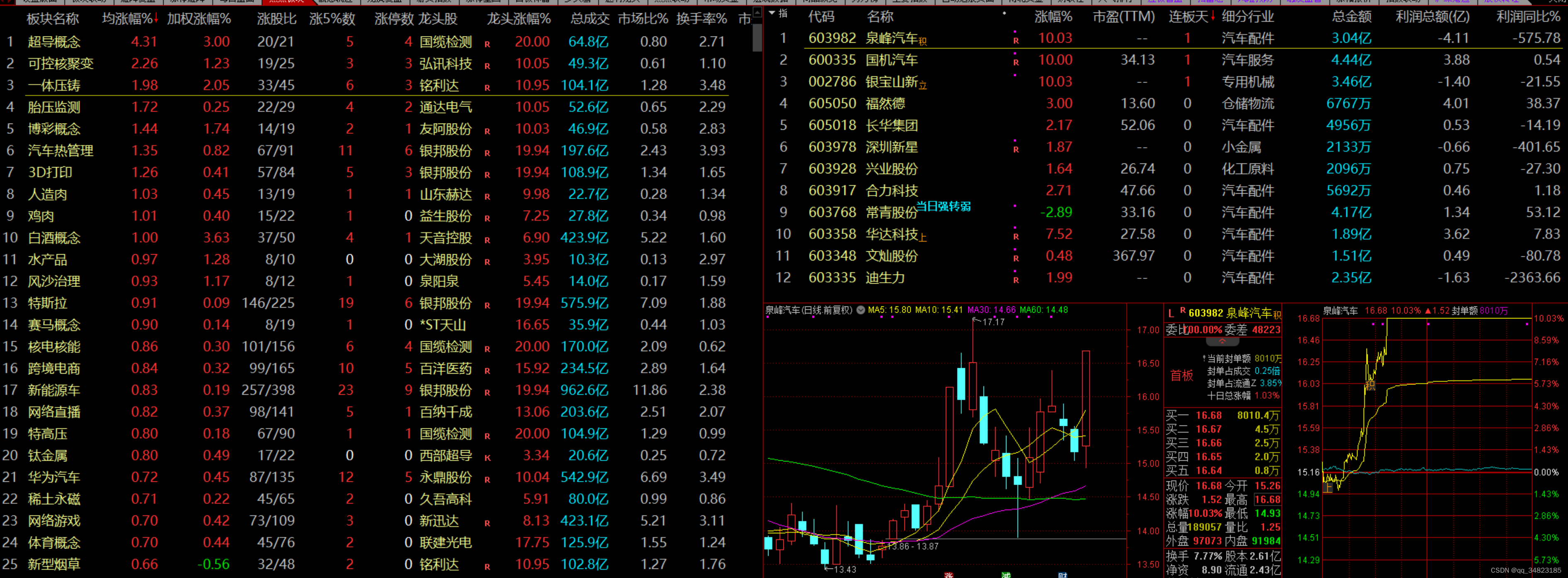The height and width of the screenshot is (578, 1568).
Task: Open the round dropdown after 日线,前复权 title
Action: [x=861, y=310]
